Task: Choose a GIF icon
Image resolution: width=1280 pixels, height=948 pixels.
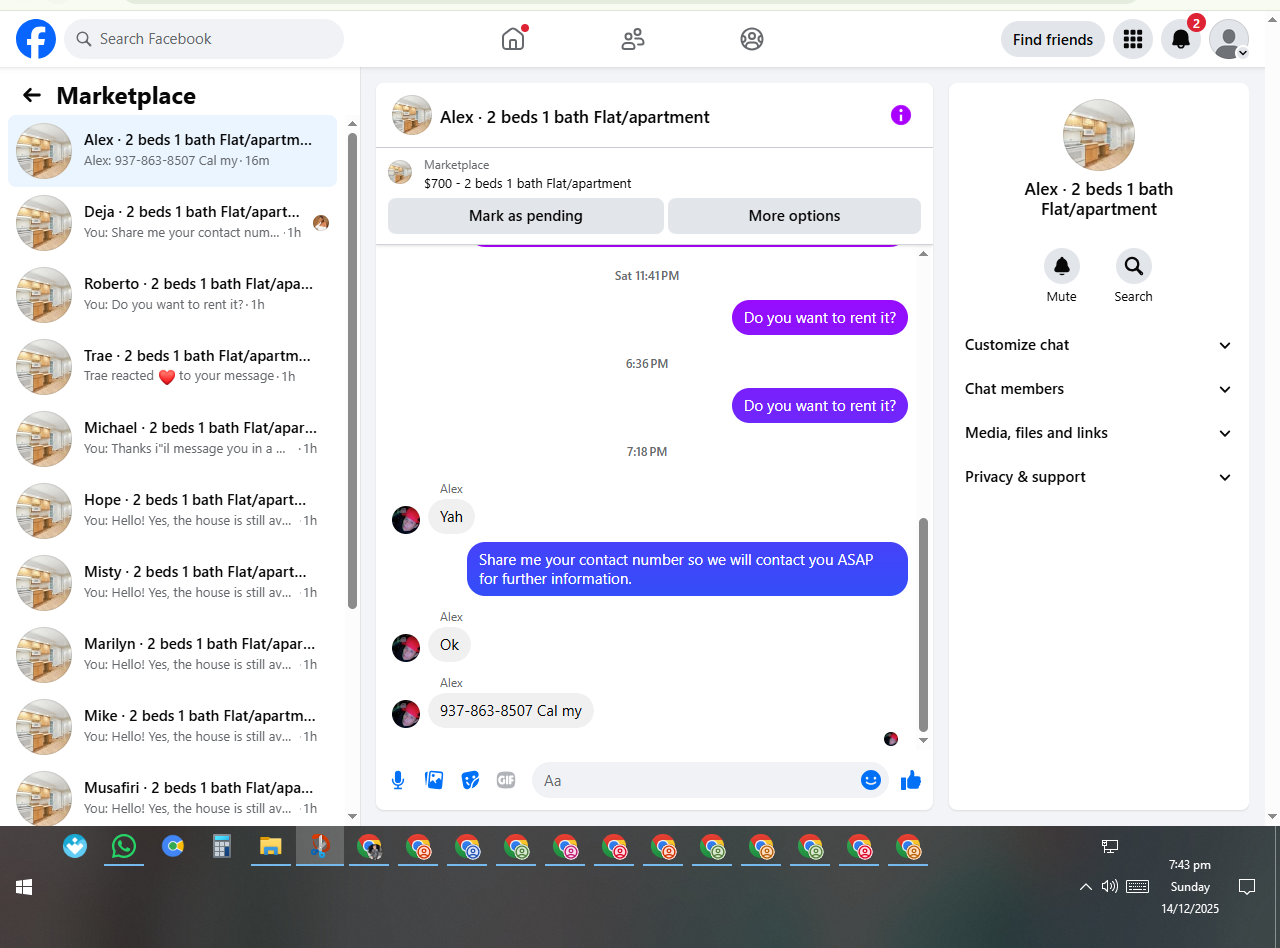Action: pos(506,780)
